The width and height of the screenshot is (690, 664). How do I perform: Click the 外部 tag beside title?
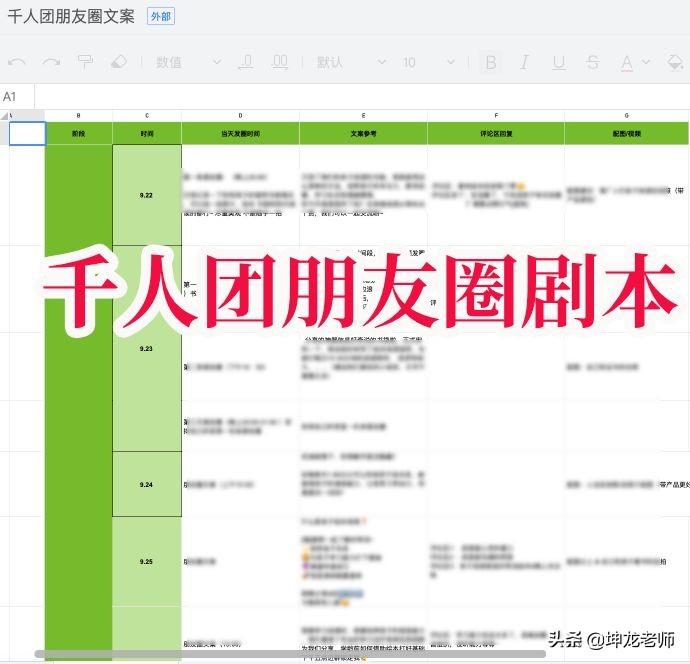coord(161,17)
